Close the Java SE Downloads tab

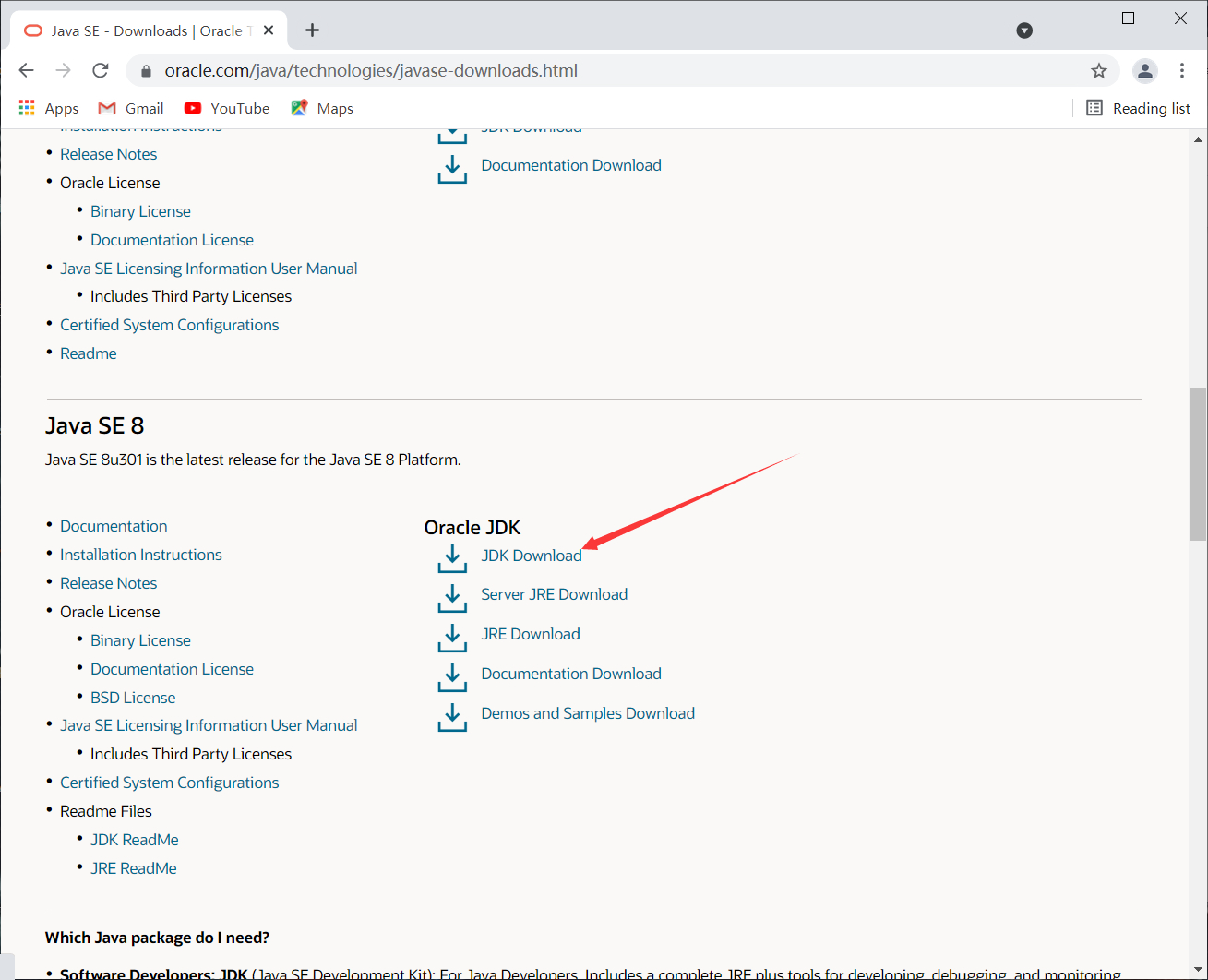point(269,30)
